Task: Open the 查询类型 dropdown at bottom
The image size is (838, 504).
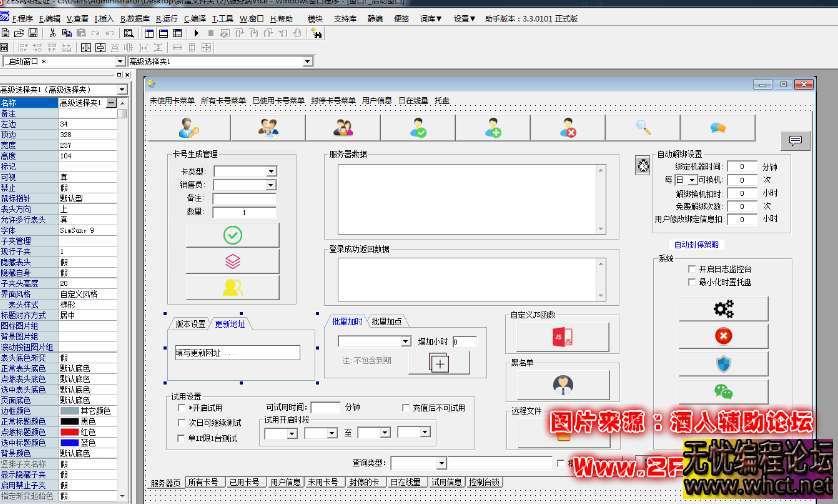Action: click(441, 464)
